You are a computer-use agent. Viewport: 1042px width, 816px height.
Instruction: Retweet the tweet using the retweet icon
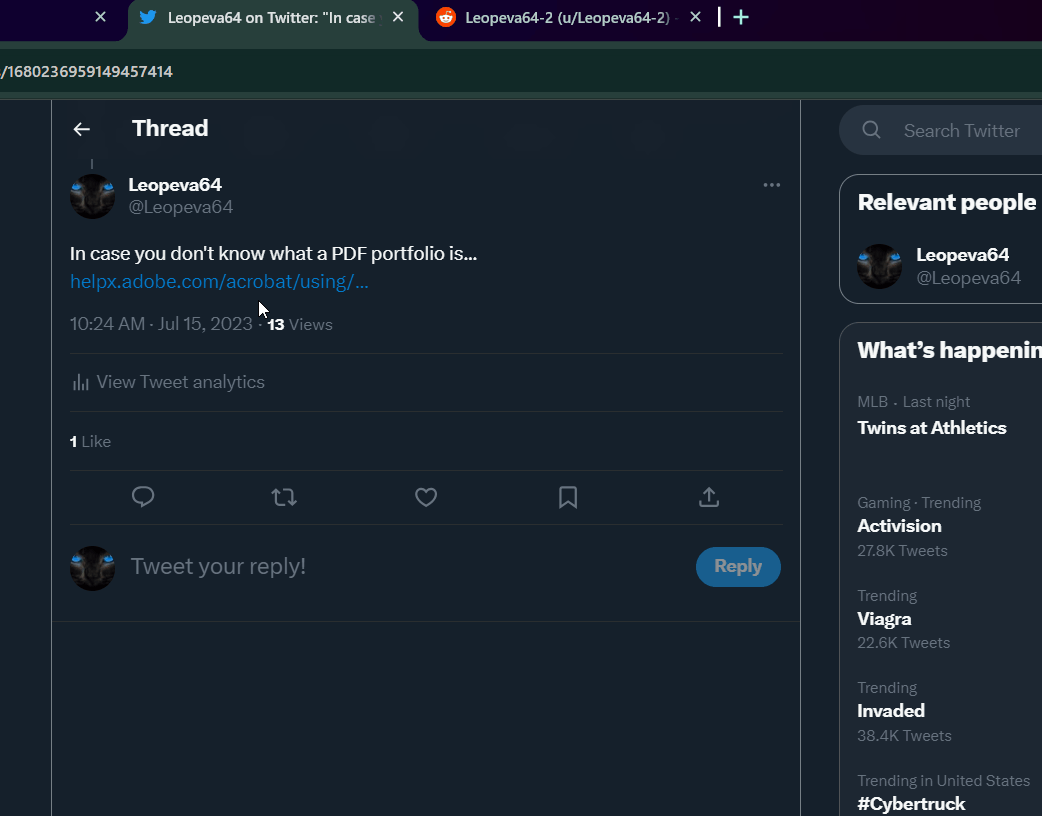284,497
